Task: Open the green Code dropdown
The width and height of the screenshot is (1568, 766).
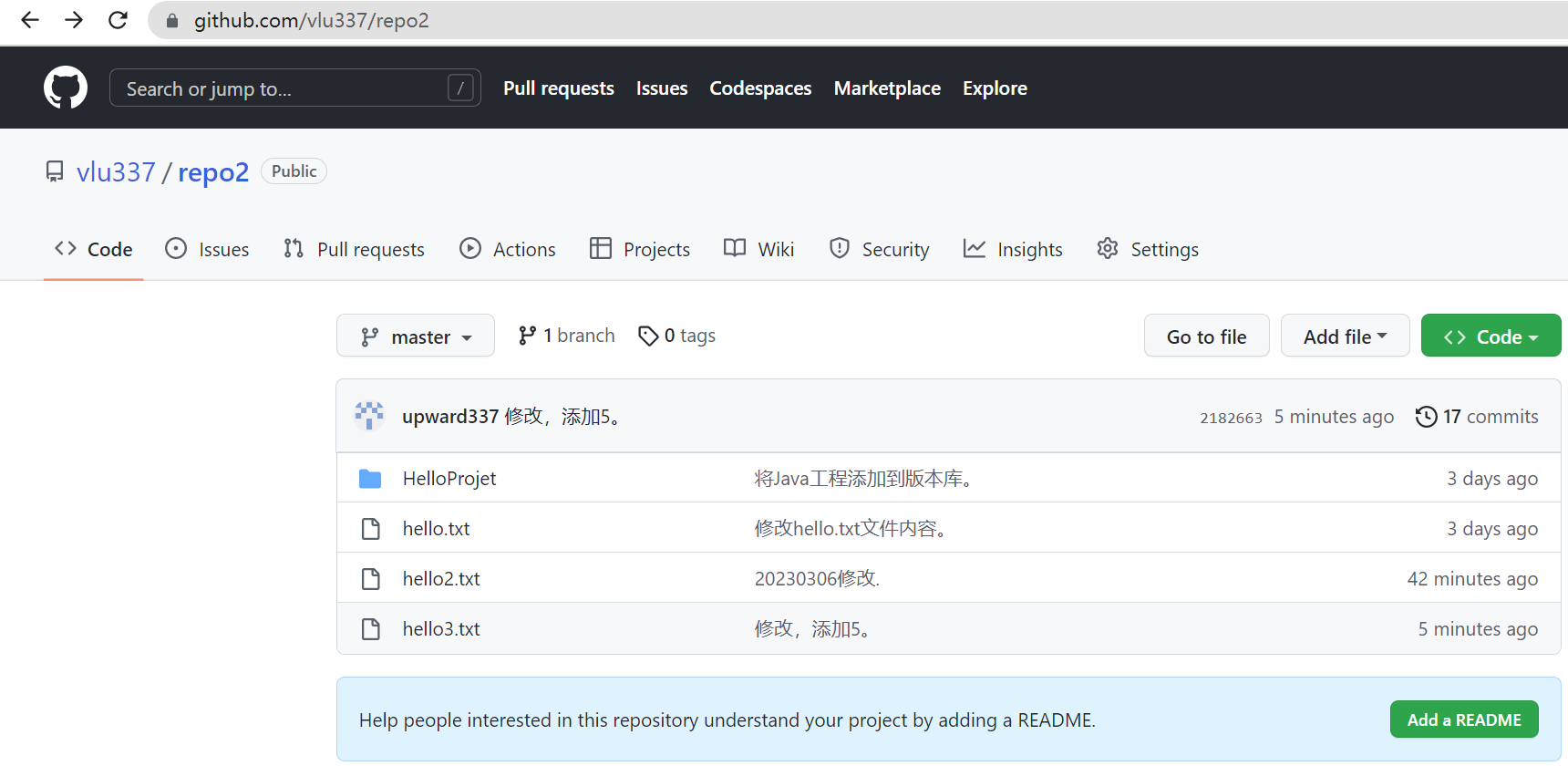Action: [1491, 336]
